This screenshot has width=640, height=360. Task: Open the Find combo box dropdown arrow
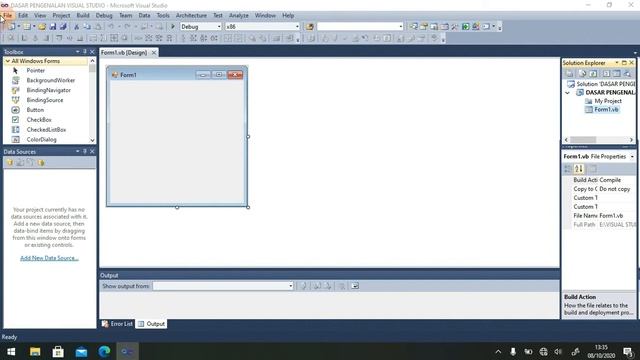pos(400,27)
